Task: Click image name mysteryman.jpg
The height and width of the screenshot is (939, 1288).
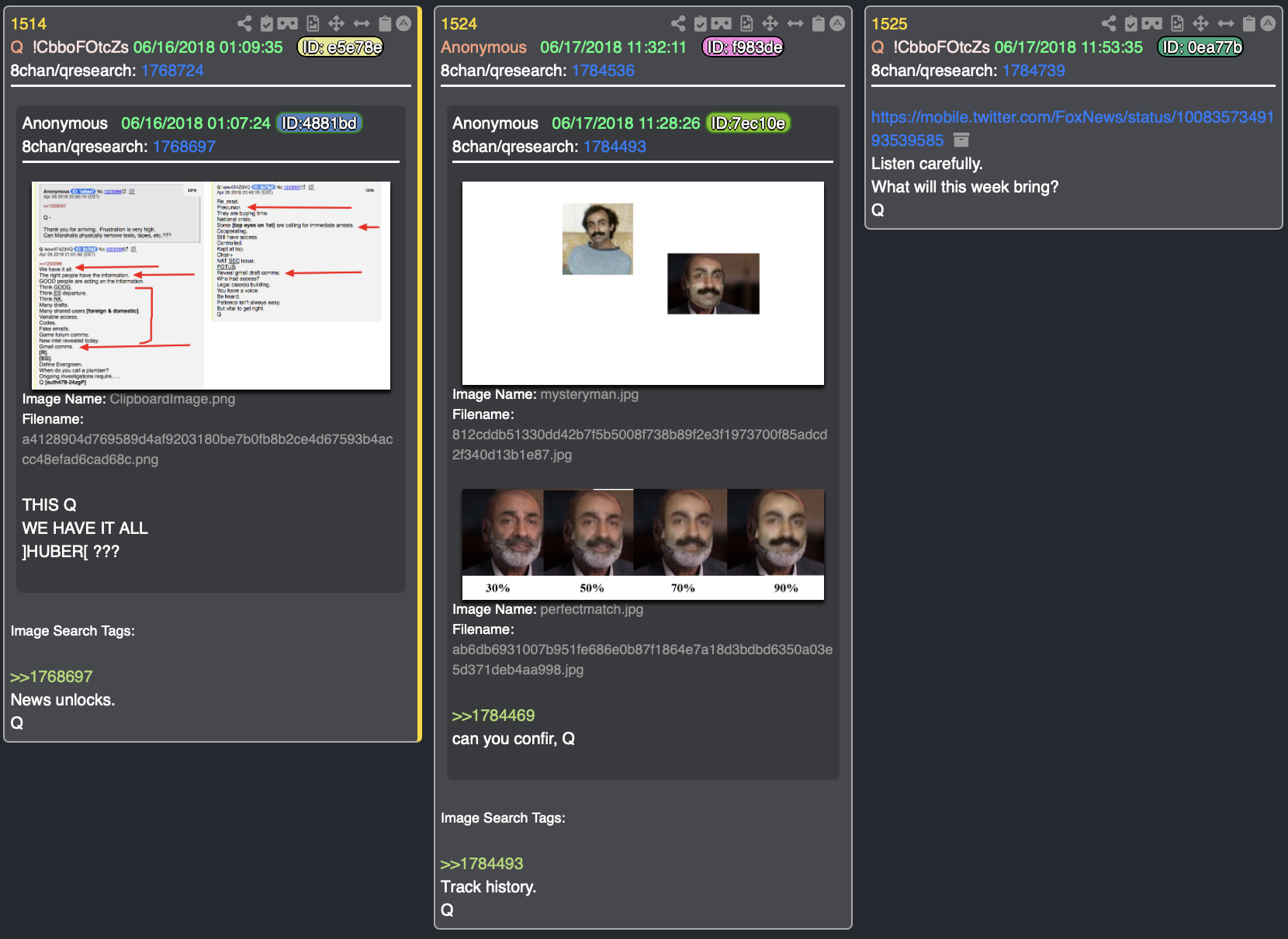Action: click(x=590, y=394)
